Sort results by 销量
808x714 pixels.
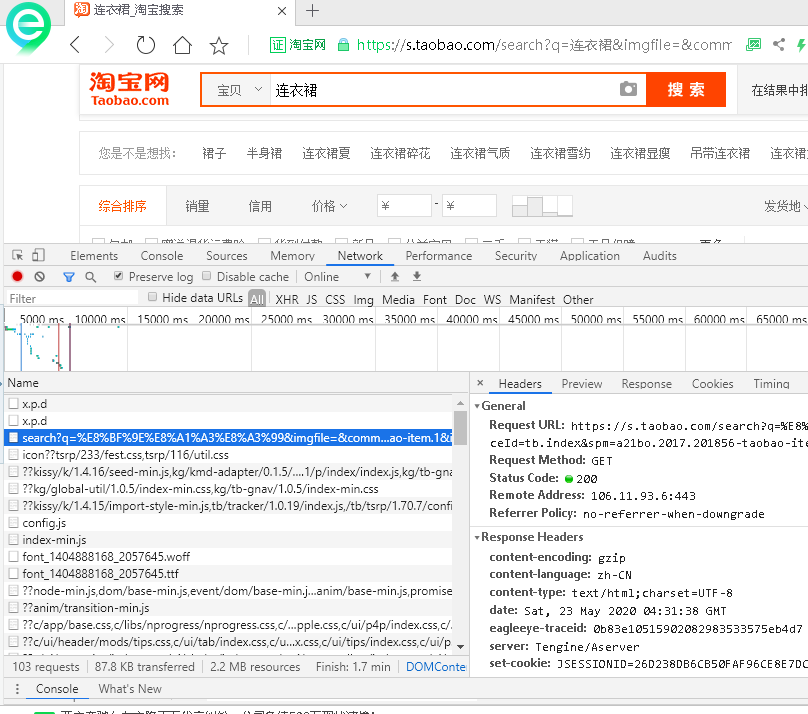tap(197, 206)
